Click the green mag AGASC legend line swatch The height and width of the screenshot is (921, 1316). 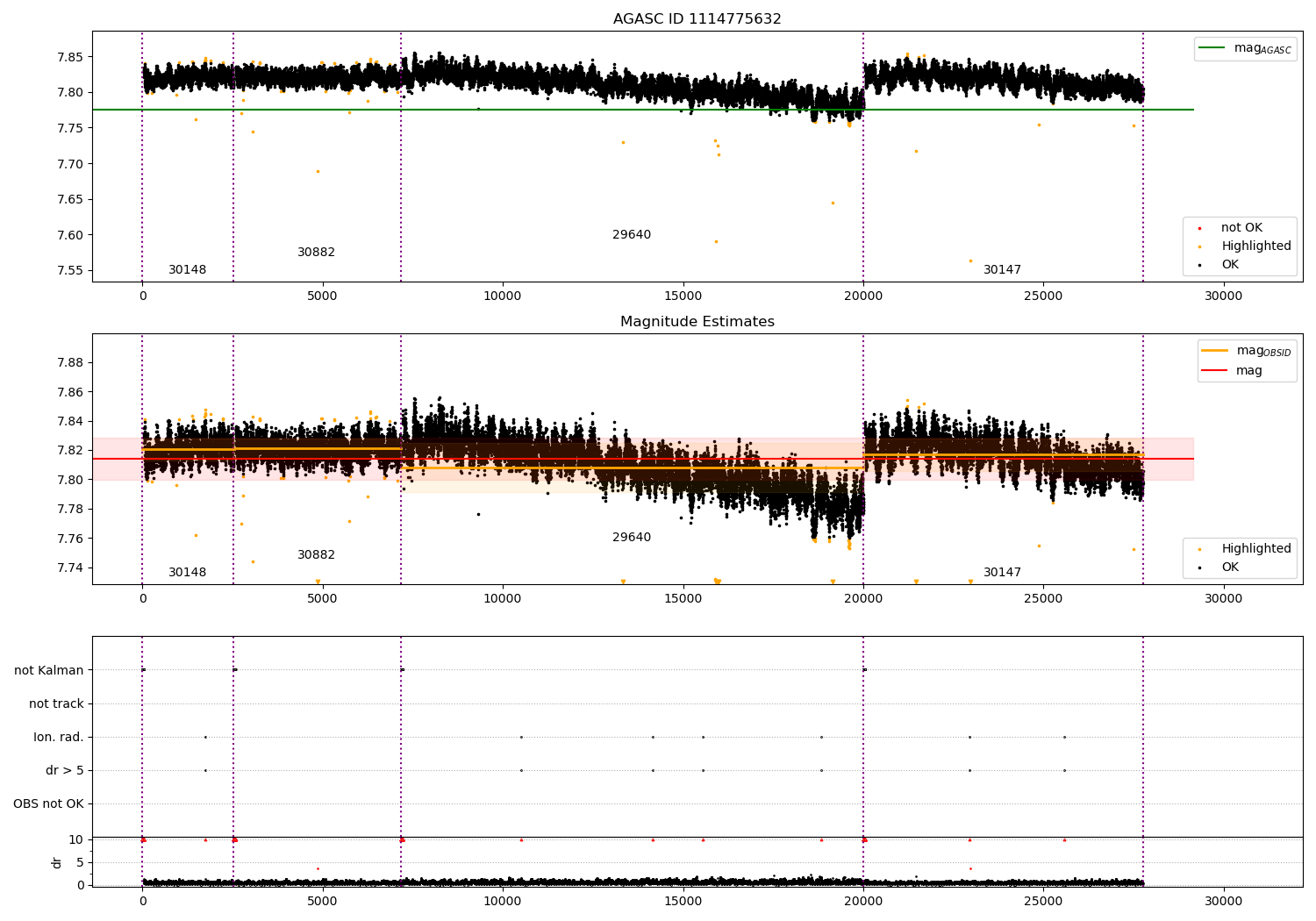(x=1212, y=48)
